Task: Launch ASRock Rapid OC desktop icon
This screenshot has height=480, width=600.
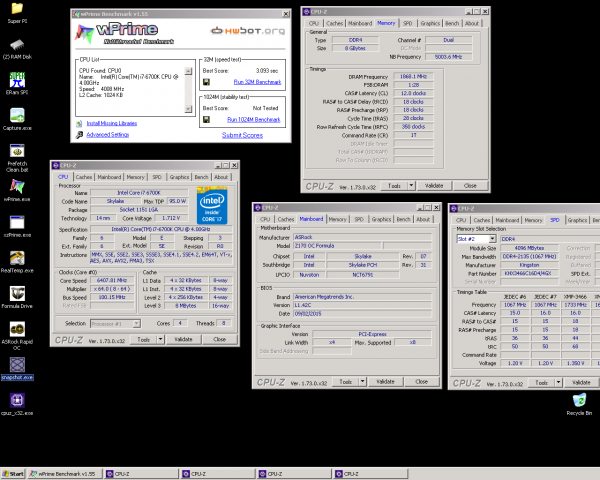Action: click(17, 329)
